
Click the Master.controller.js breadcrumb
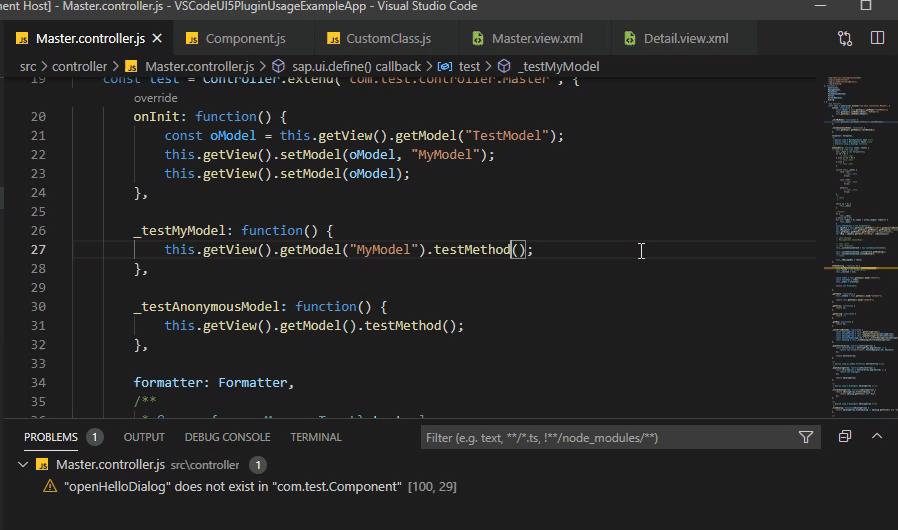coord(199,66)
